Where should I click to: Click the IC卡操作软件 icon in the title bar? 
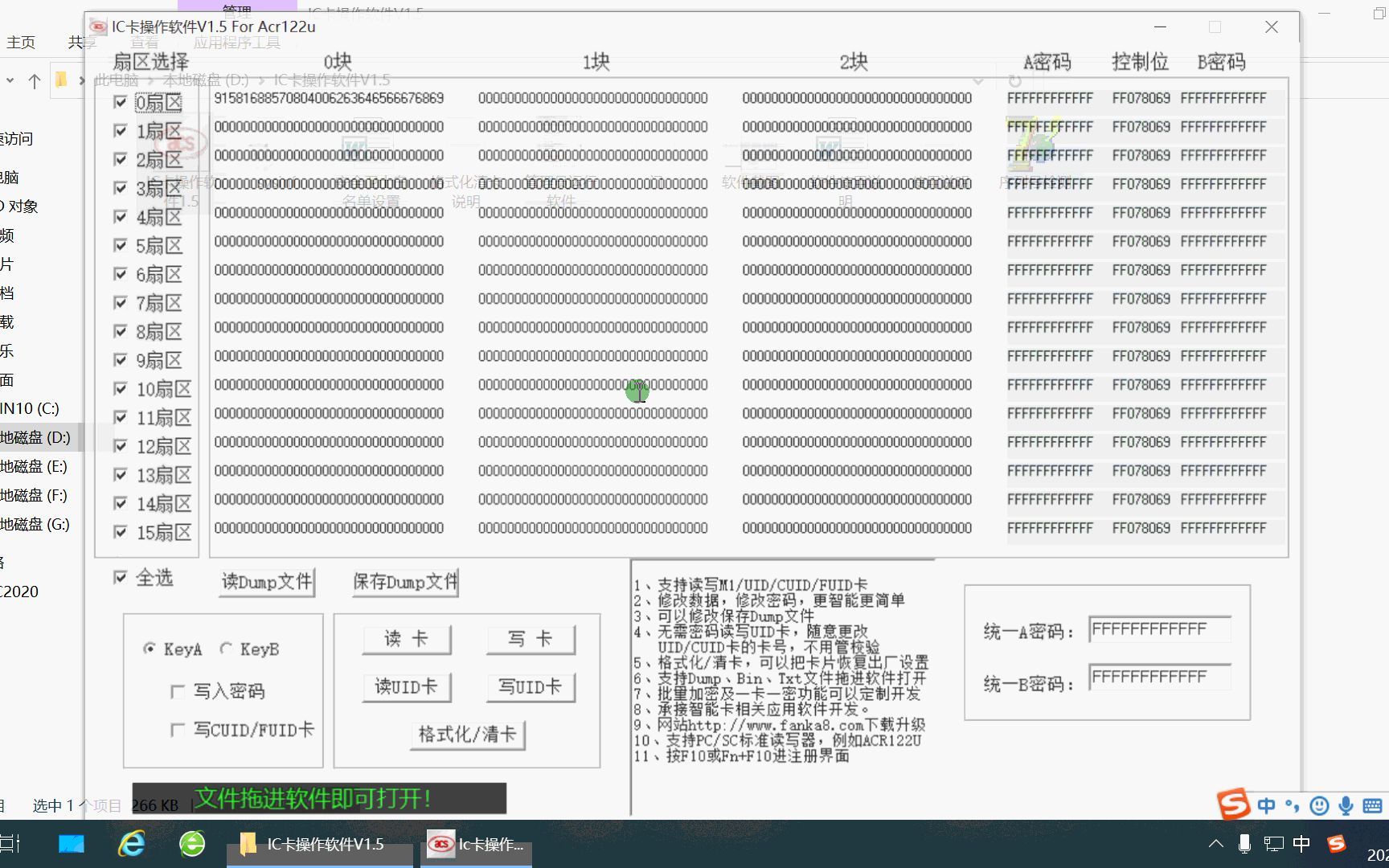tap(98, 27)
